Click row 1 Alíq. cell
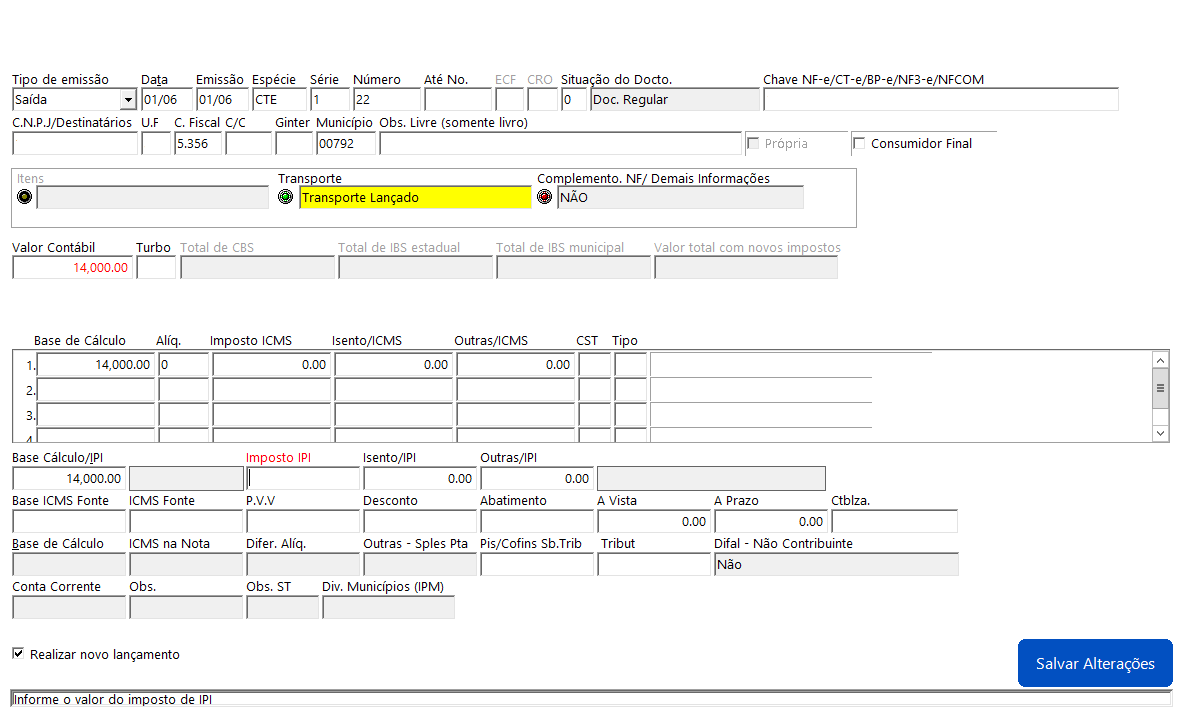1185x707 pixels. [184, 365]
